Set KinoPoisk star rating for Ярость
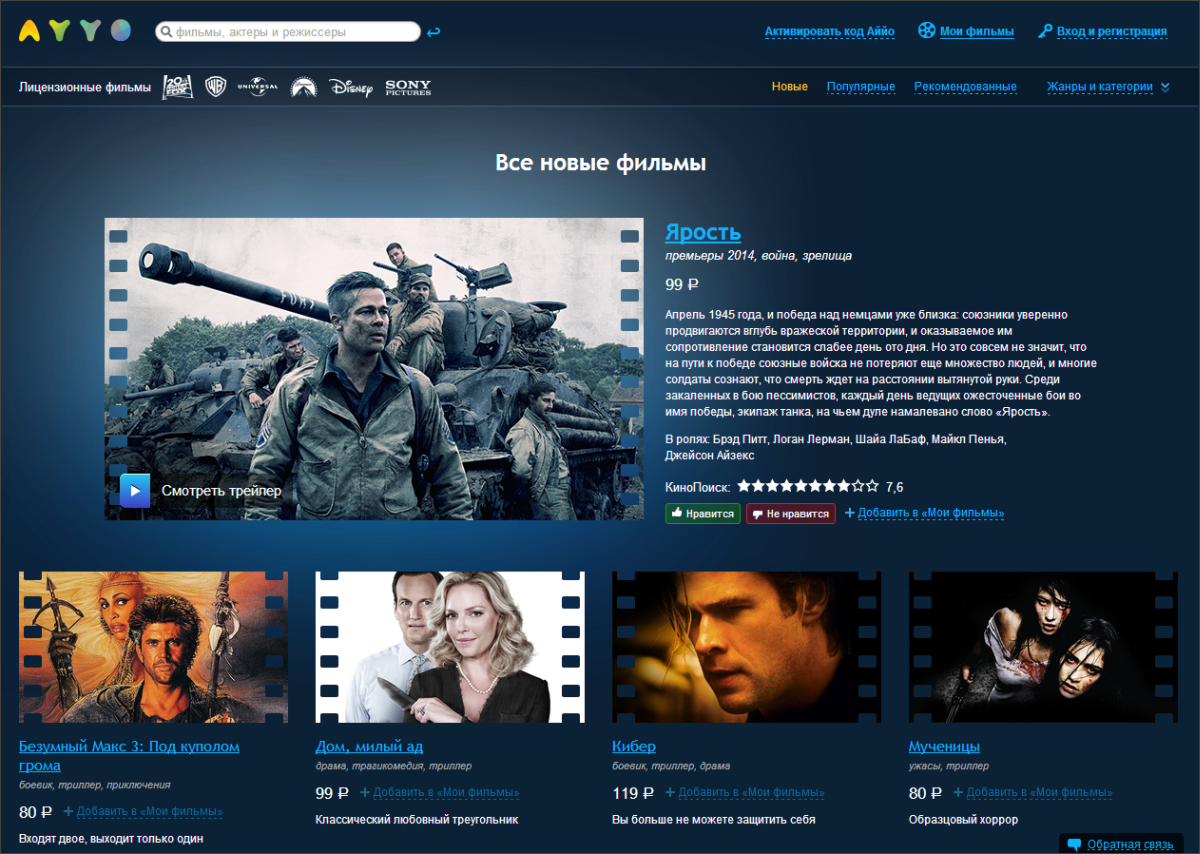Screen dimensions: 1200x854 click(808, 487)
